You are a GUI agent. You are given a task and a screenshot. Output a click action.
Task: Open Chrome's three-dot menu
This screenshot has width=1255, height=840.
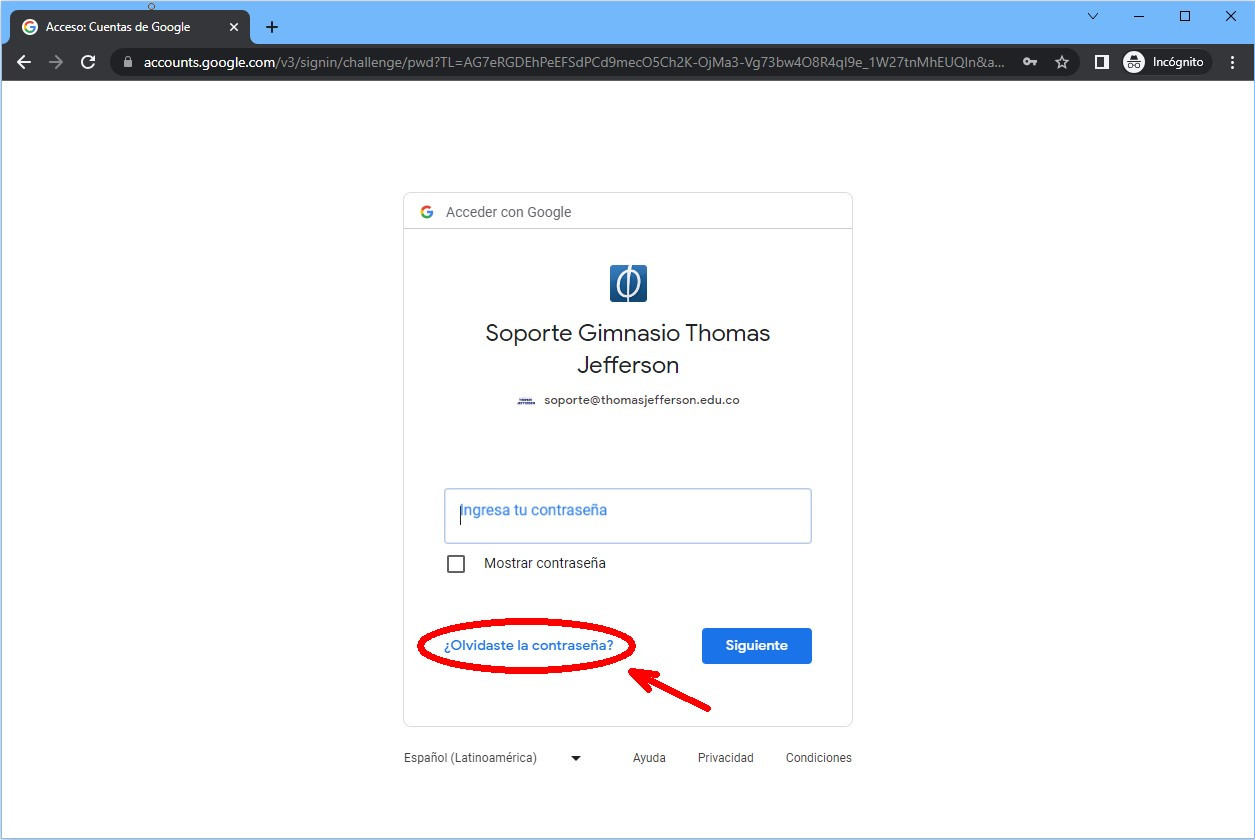click(1231, 62)
